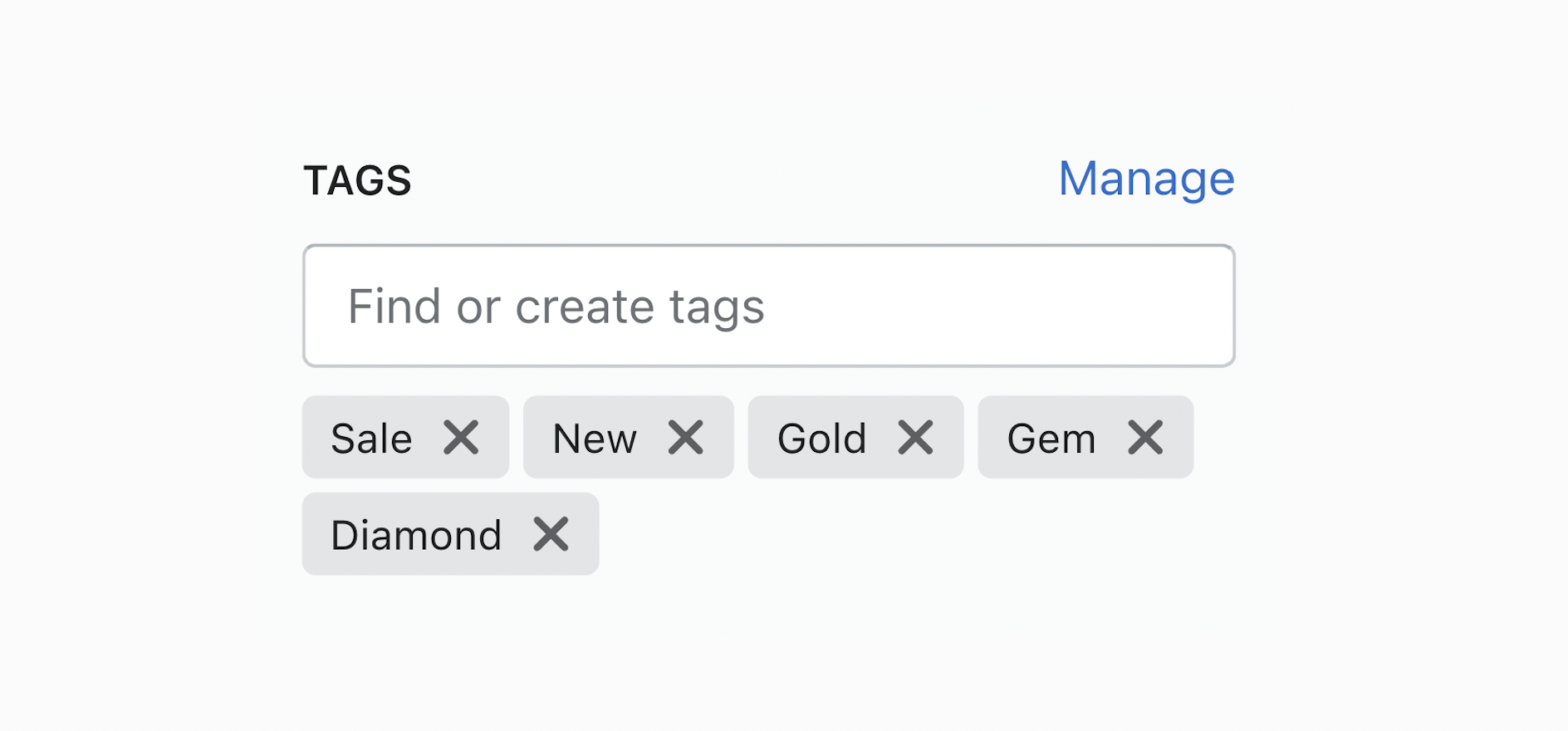This screenshot has height=731, width=1568.
Task: Click the Find or create tags field
Action: pyautogui.click(x=768, y=305)
